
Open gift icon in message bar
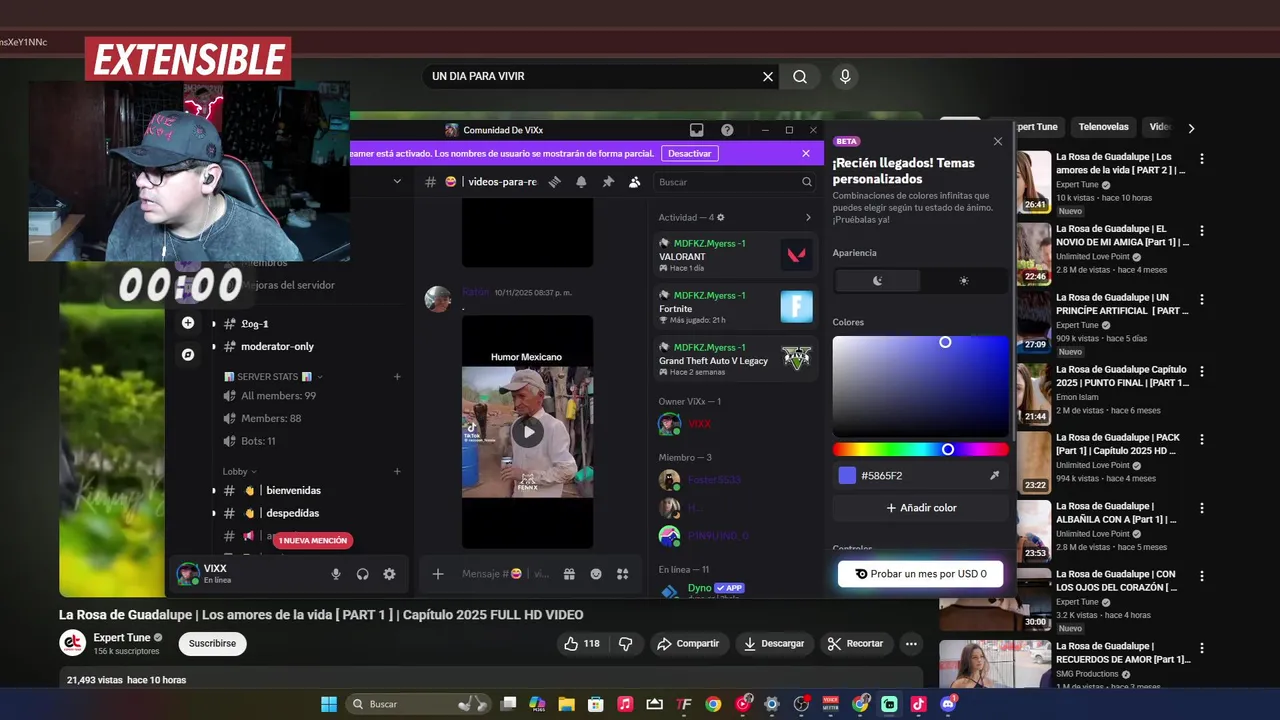click(569, 574)
